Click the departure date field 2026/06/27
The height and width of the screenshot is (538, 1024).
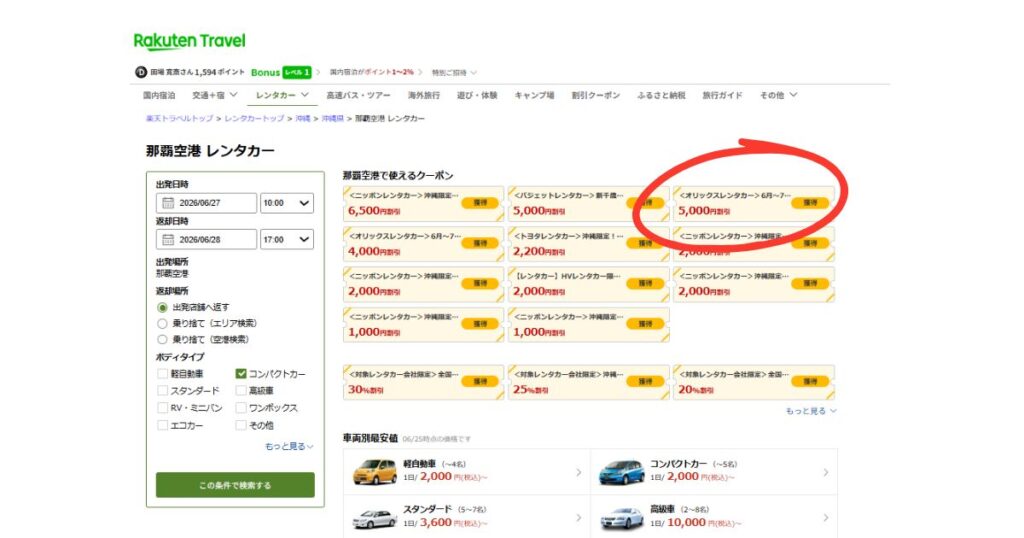point(206,203)
